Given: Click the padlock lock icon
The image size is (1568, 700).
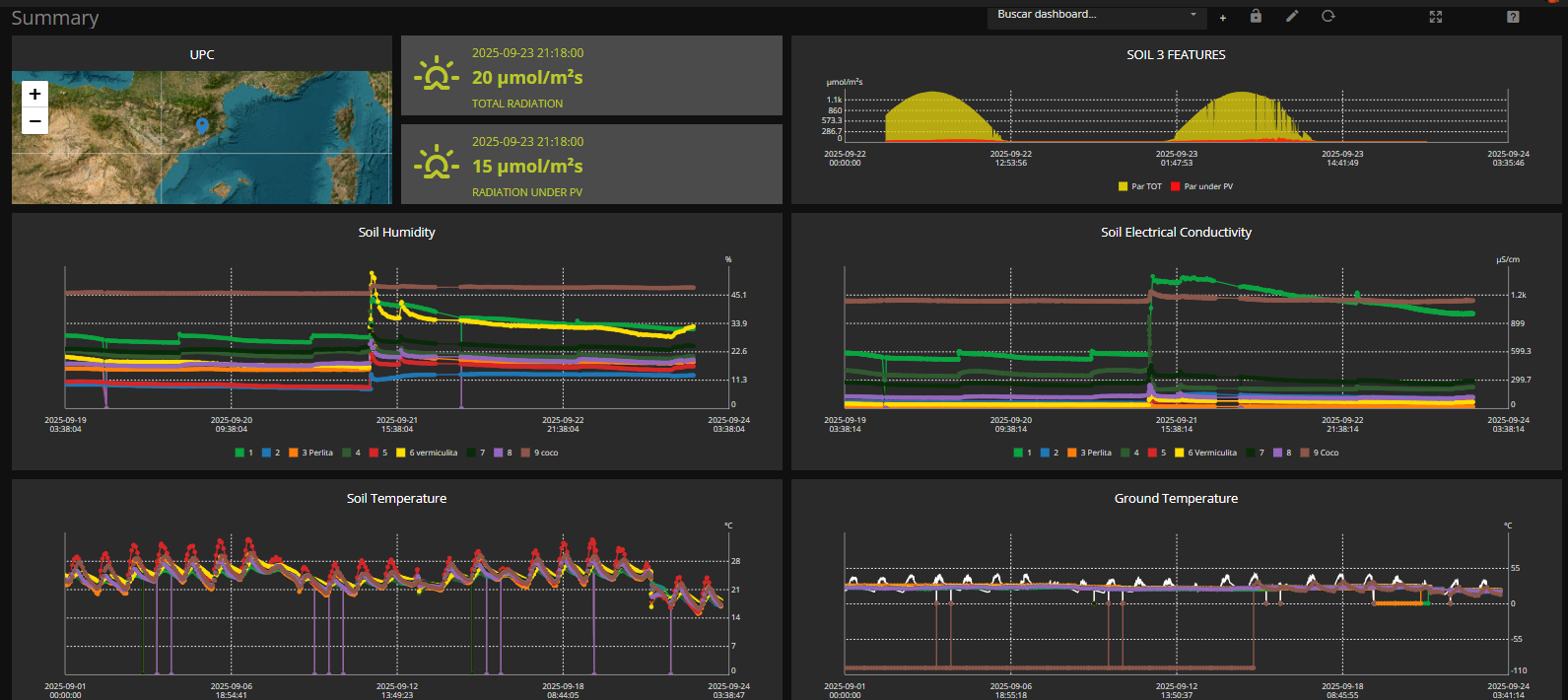Looking at the screenshot, I should [x=1256, y=16].
